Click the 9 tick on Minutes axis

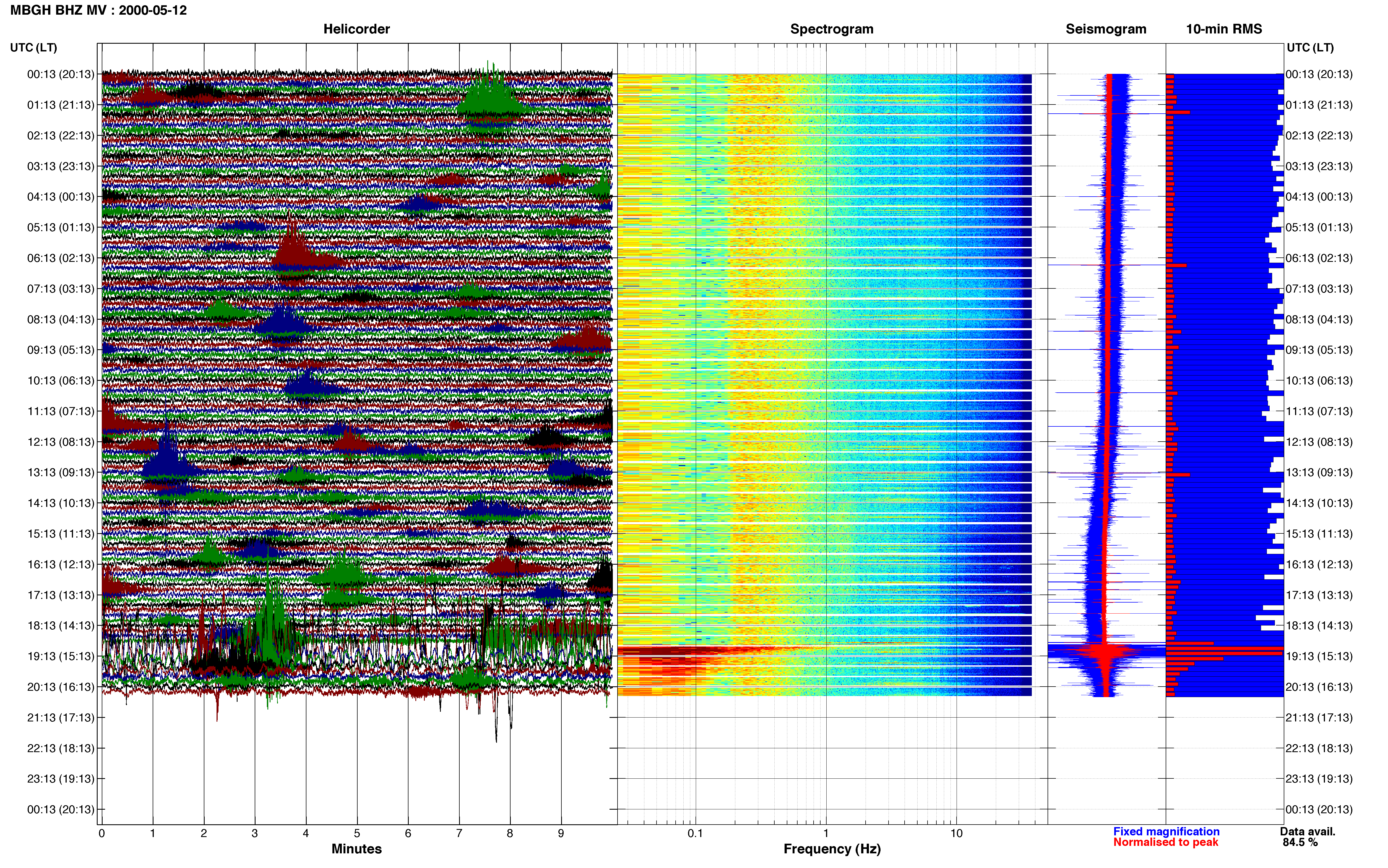[x=561, y=833]
